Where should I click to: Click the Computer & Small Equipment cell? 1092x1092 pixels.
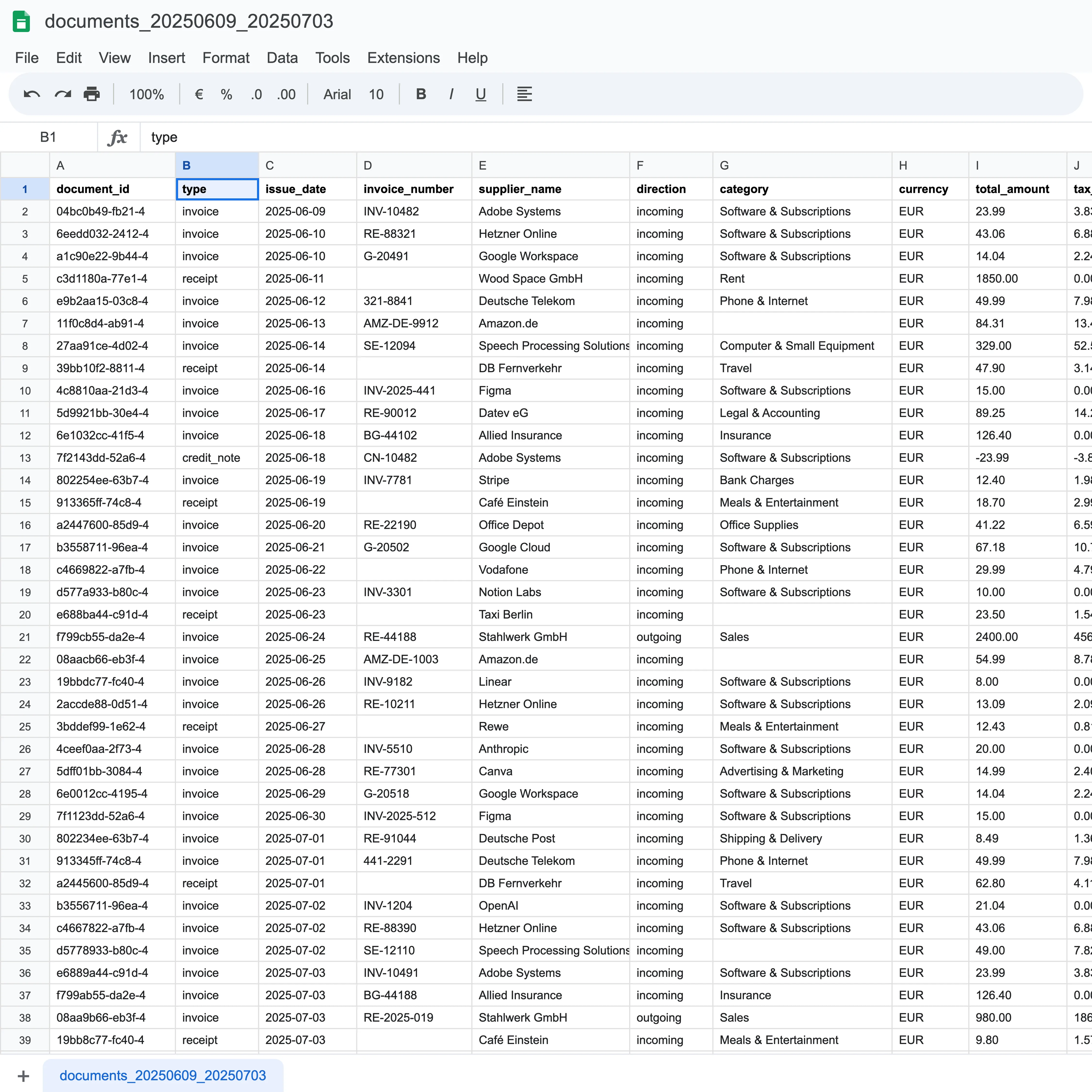click(802, 346)
